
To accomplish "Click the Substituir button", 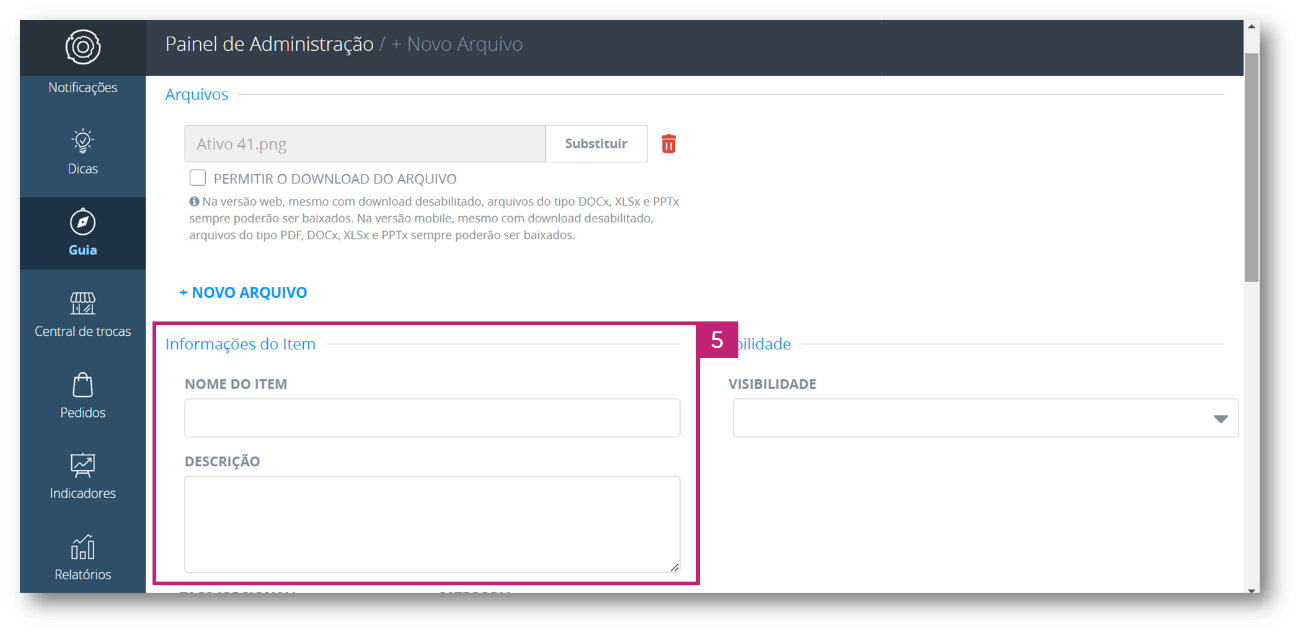I will [596, 144].
